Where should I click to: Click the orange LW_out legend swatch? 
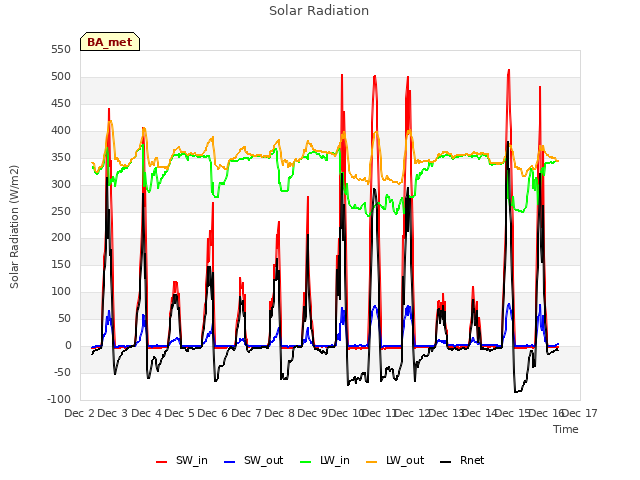click(x=372, y=462)
